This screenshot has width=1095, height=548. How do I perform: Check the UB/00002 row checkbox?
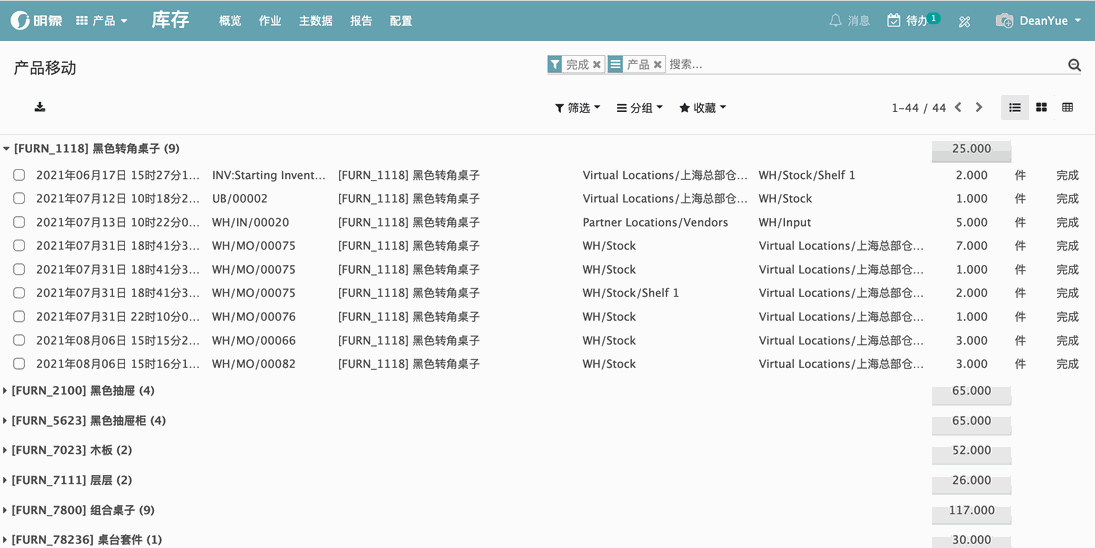(x=19, y=198)
